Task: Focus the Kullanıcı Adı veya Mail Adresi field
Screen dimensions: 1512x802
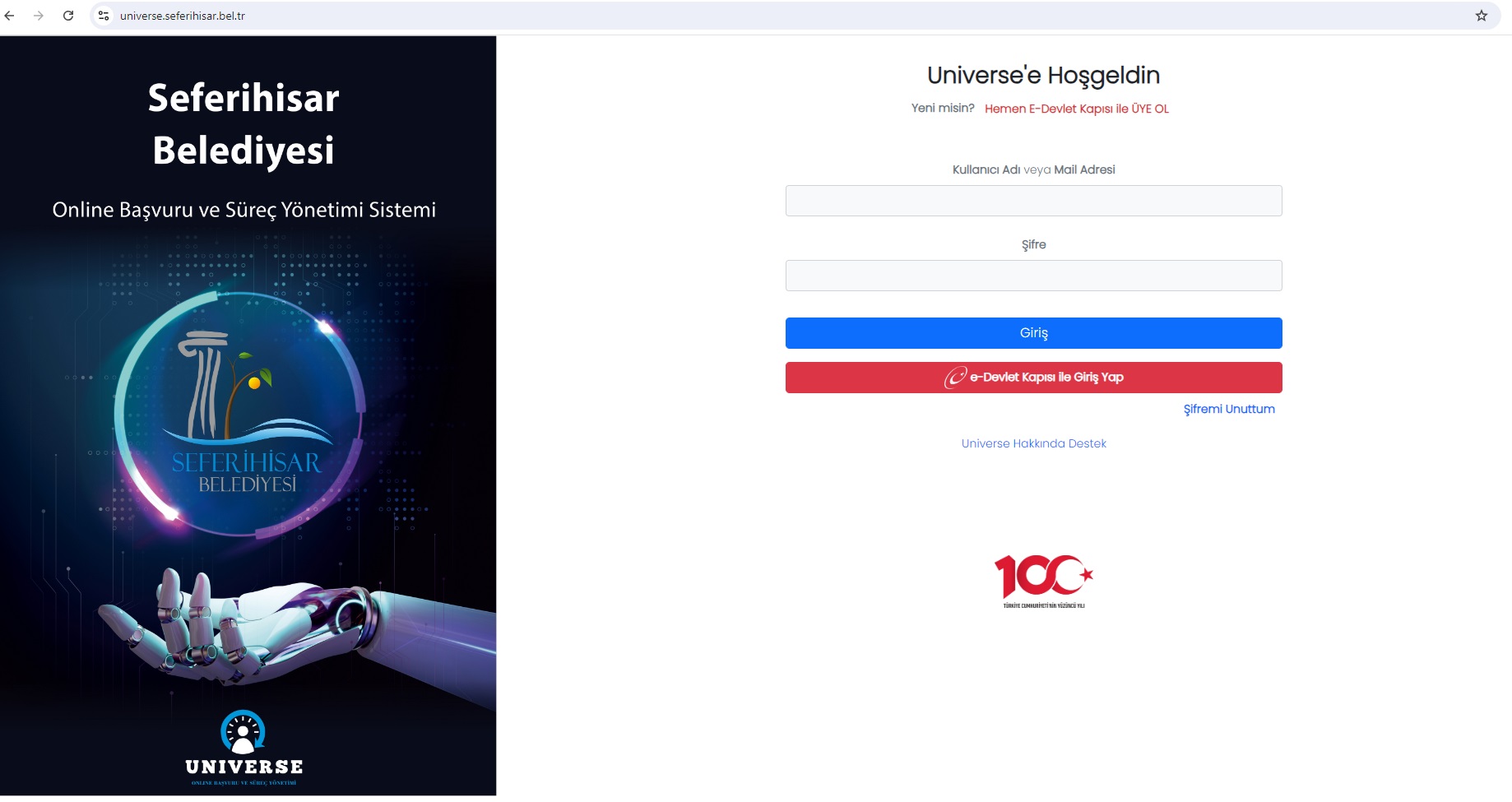Action: pyautogui.click(x=1033, y=201)
